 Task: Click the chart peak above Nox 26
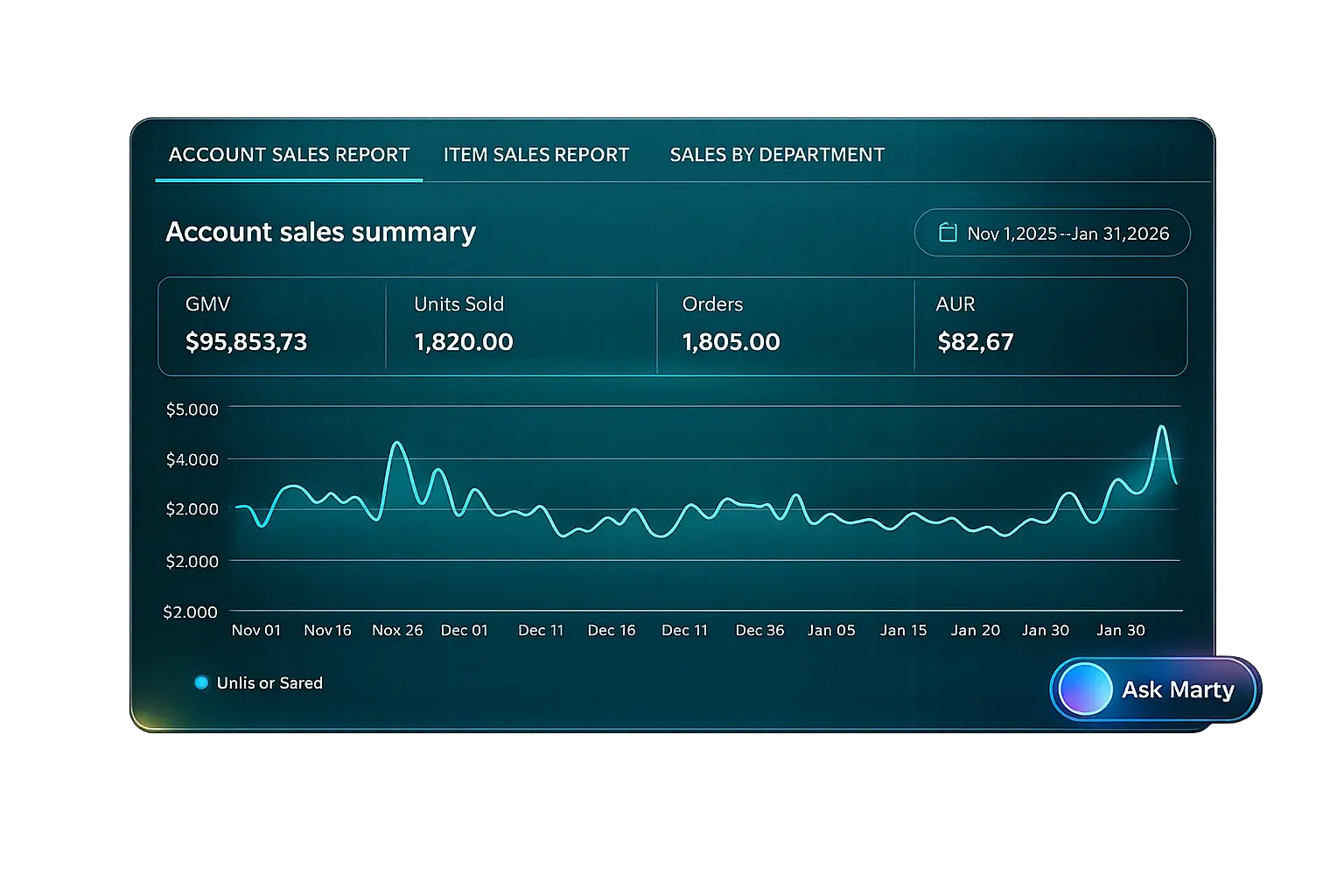click(396, 443)
